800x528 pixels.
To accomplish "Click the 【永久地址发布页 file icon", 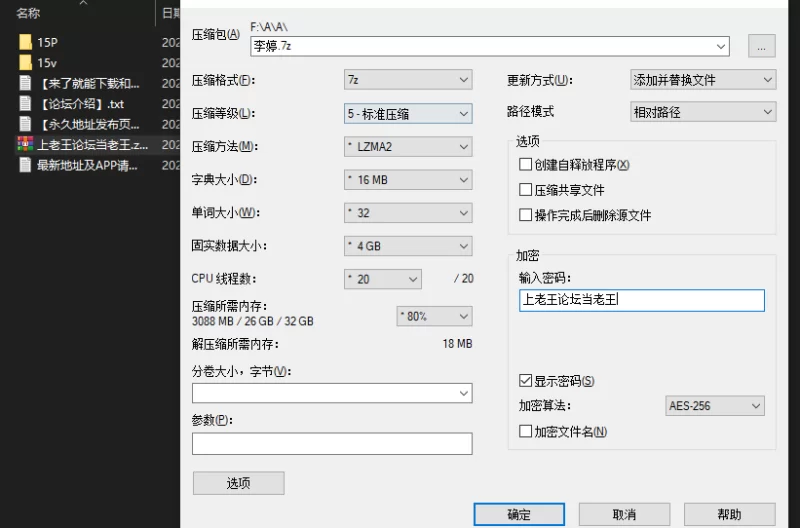I will point(25,124).
